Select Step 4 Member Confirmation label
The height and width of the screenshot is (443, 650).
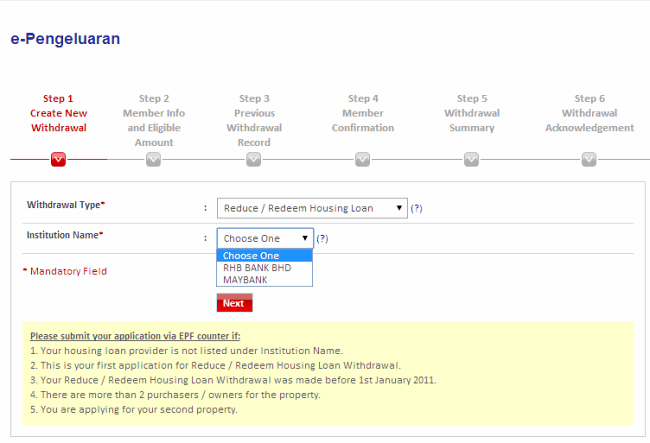tap(363, 113)
